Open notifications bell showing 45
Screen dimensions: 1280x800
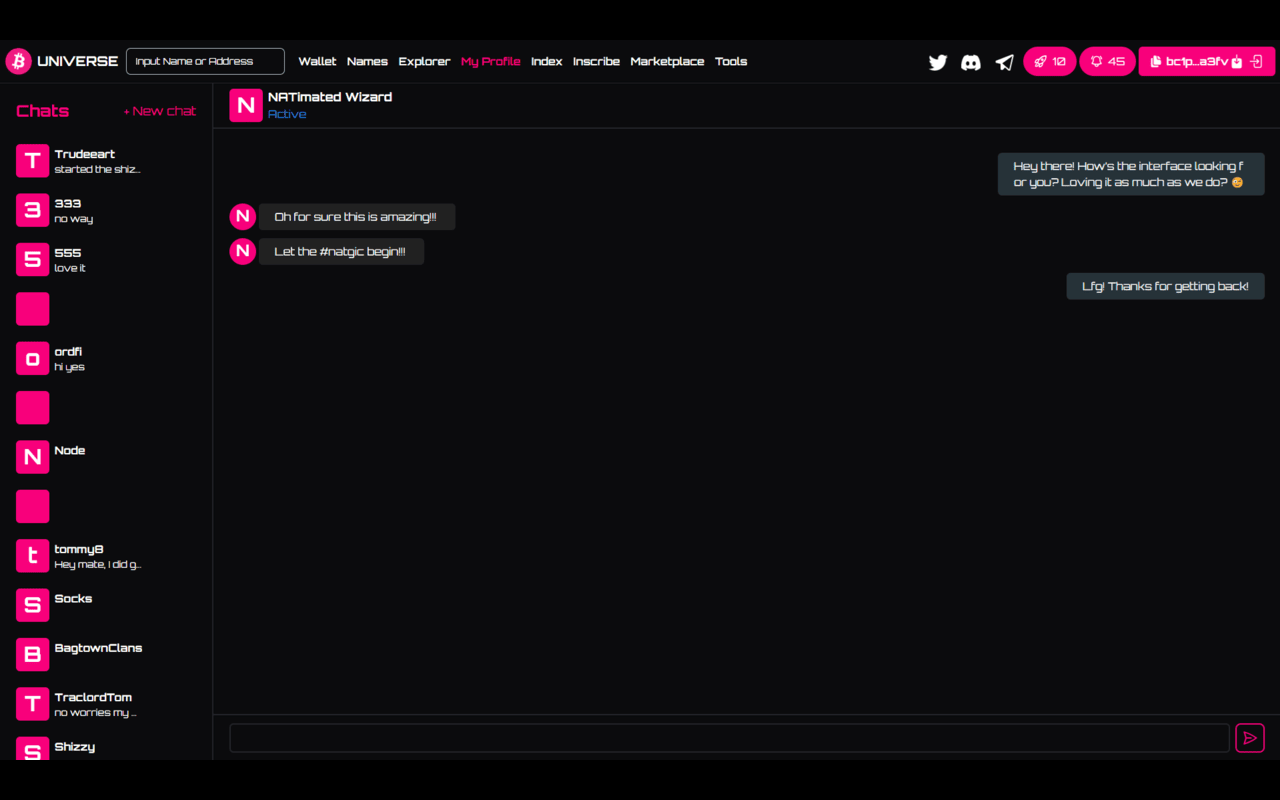[1107, 61]
